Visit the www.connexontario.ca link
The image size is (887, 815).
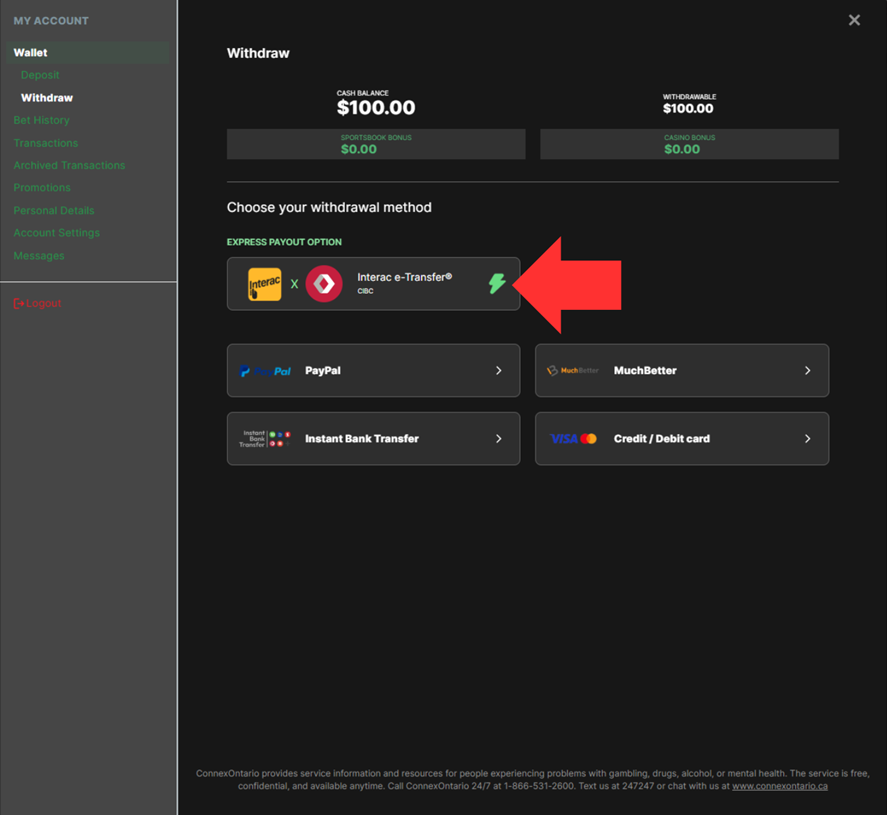click(779, 786)
